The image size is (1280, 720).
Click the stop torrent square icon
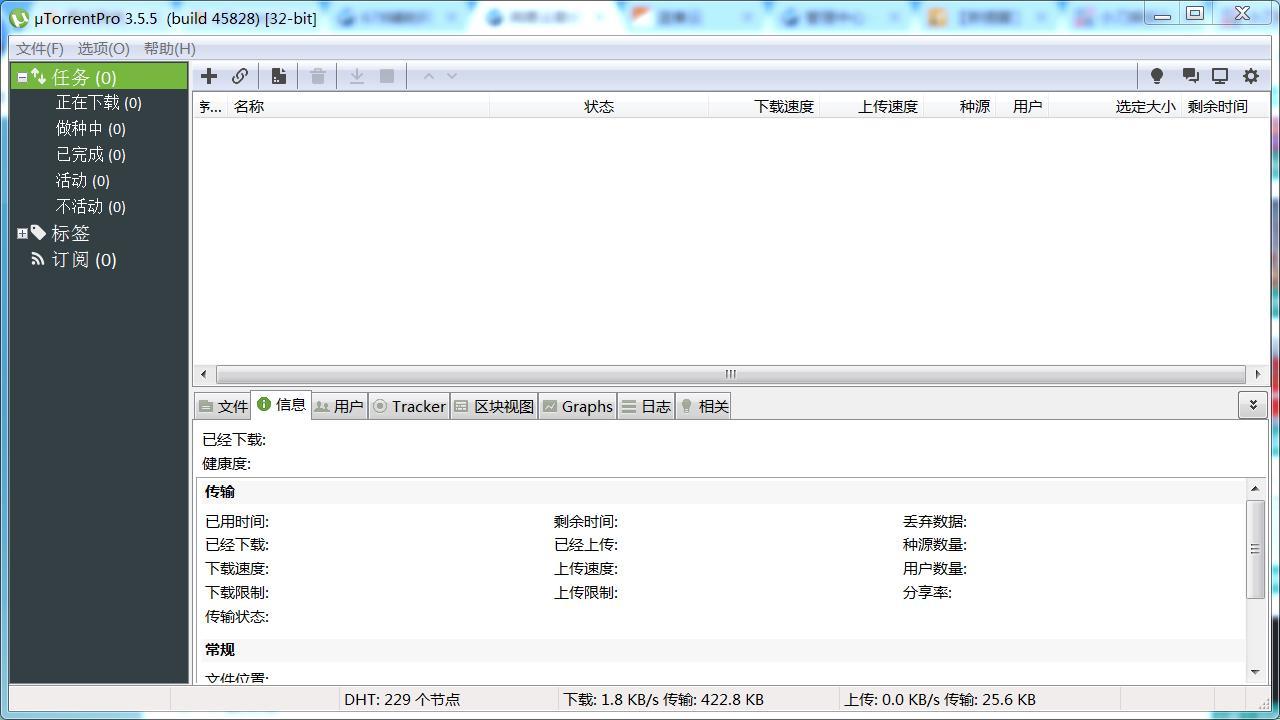tap(387, 75)
